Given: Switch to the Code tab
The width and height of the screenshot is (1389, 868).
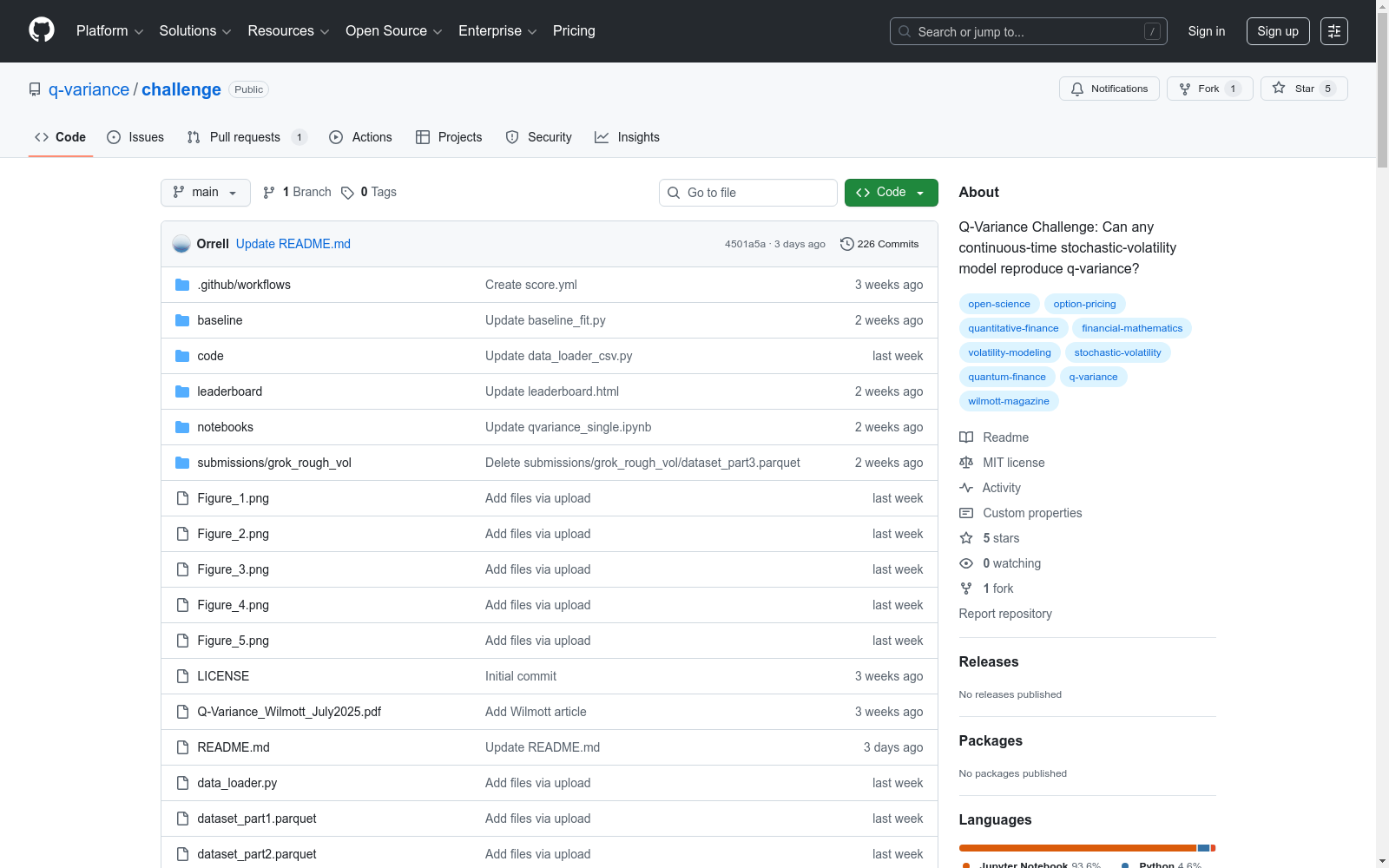Looking at the screenshot, I should pyautogui.click(x=61, y=137).
